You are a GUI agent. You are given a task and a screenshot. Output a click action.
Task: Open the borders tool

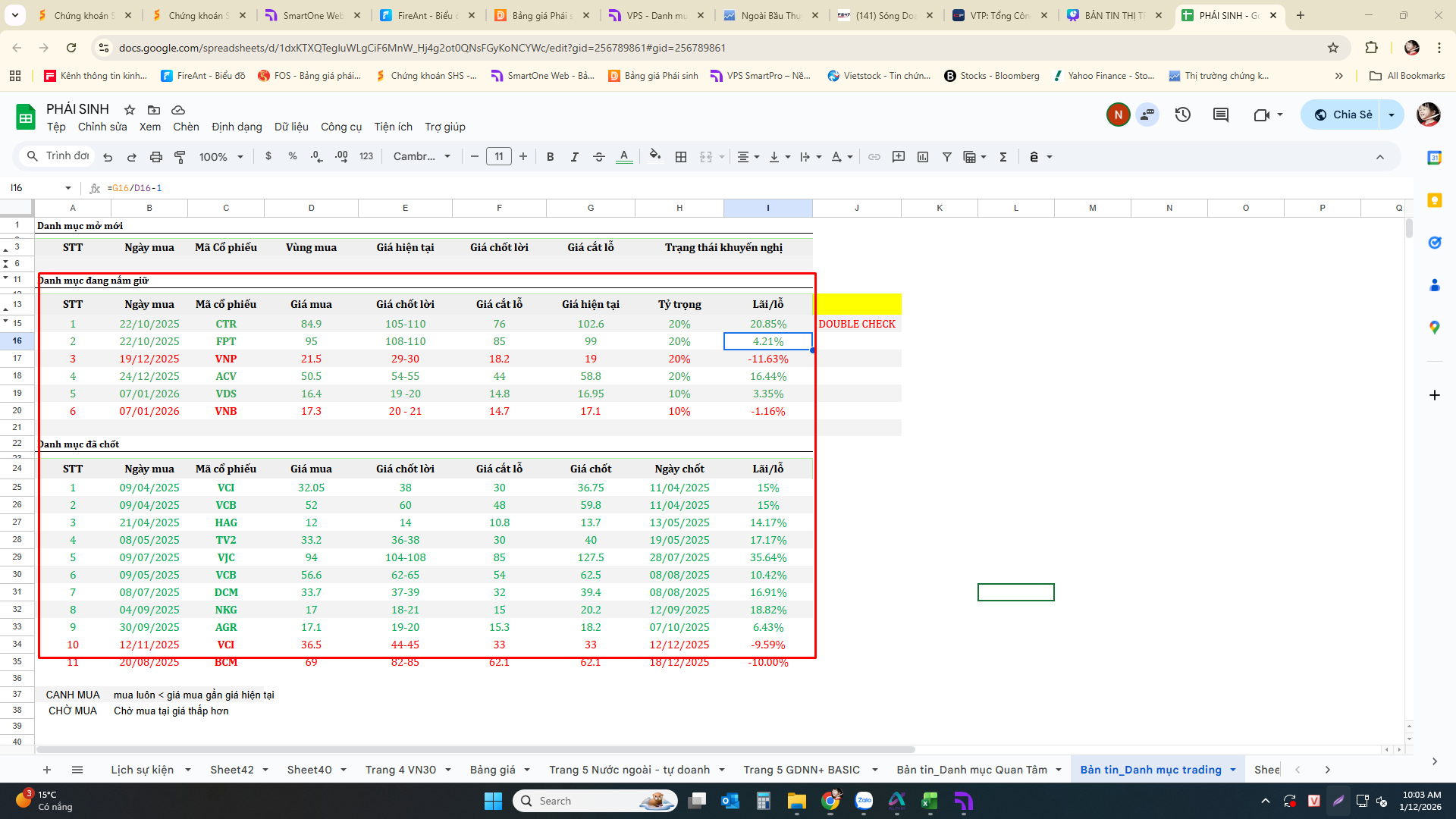[x=681, y=157]
